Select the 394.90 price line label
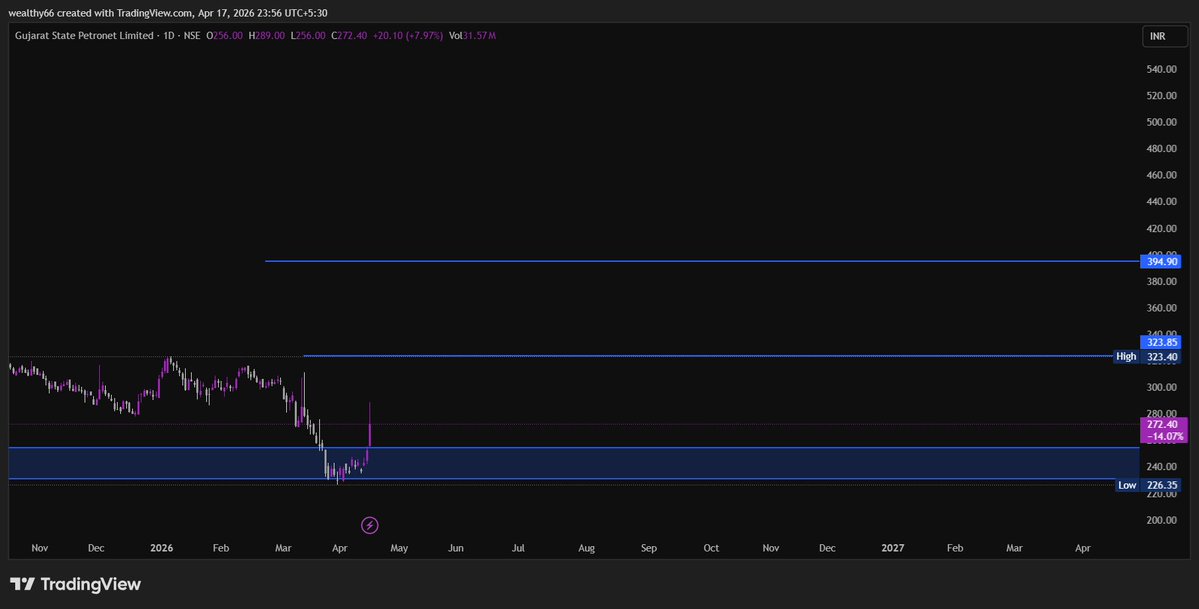 point(1160,260)
